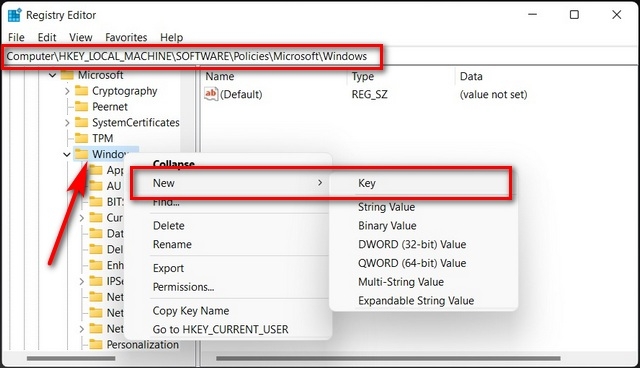Screen dimensions: 640x368
Task: Choose Multi-String Value in submenu
Action: click(401, 282)
